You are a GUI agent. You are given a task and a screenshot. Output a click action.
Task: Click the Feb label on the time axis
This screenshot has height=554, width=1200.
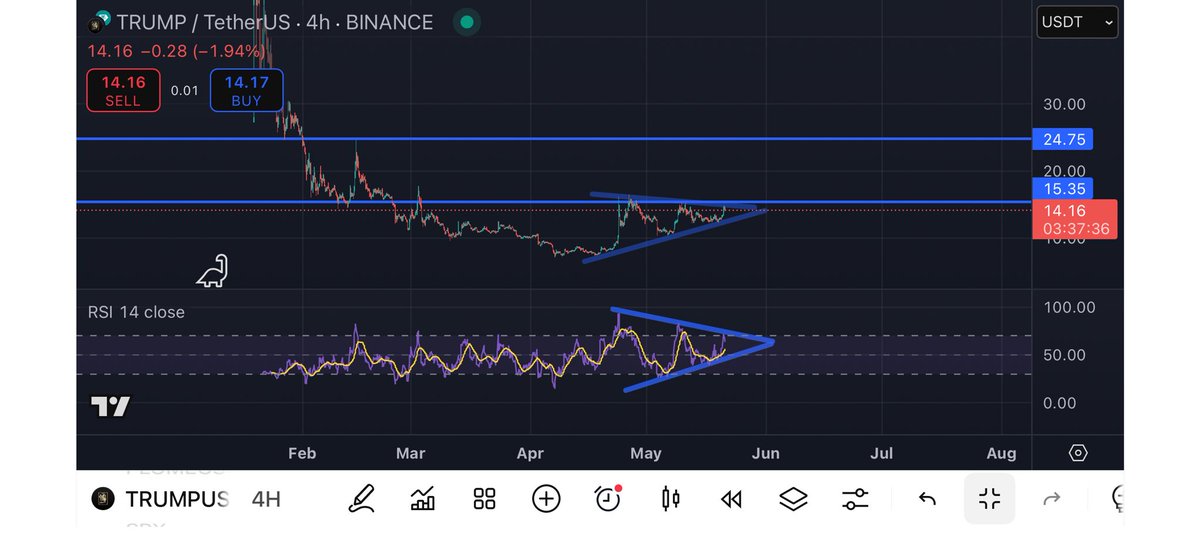[x=301, y=453]
